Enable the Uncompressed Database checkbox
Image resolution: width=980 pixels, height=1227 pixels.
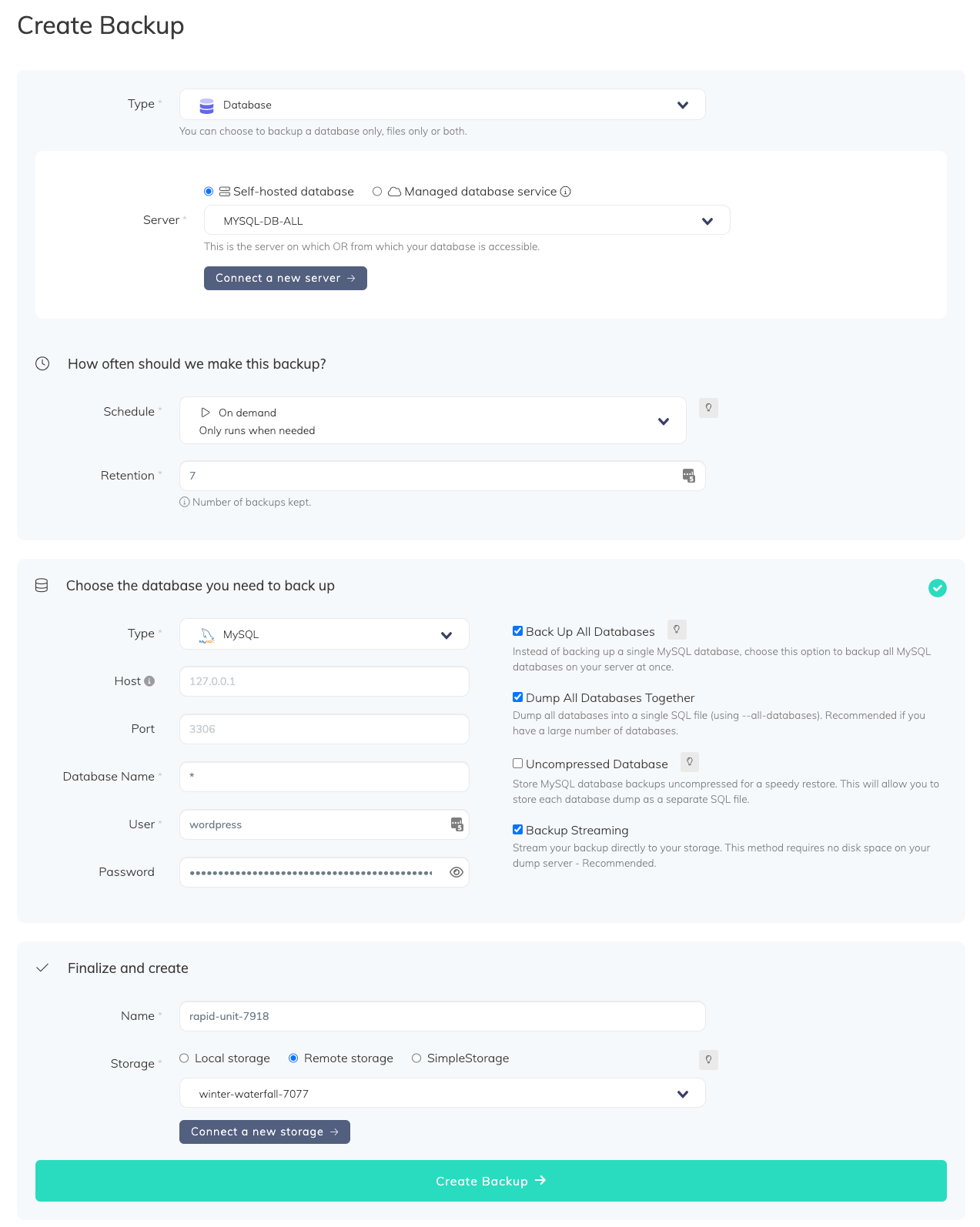click(518, 764)
